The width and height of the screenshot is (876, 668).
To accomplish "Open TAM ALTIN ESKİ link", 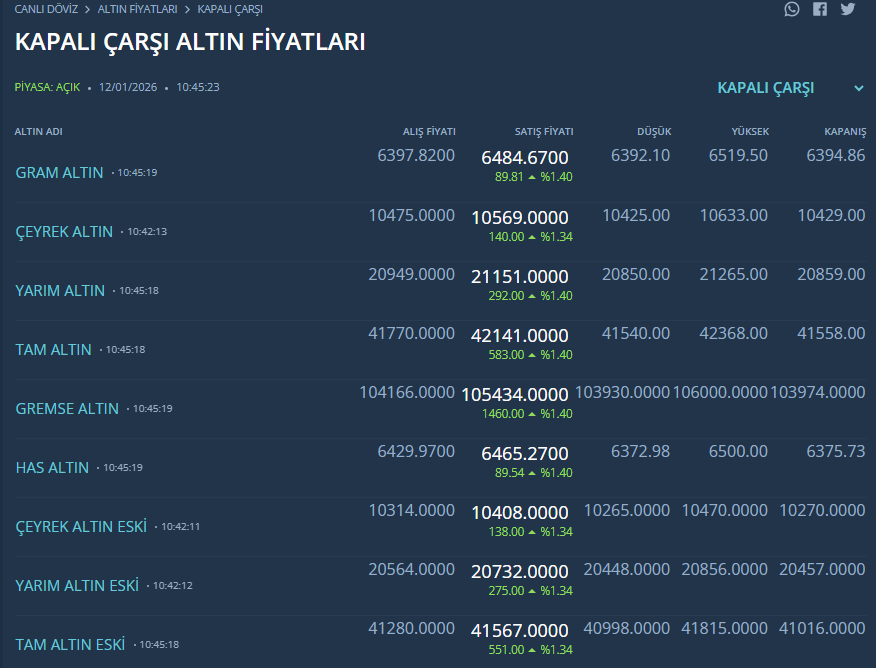I will 70,644.
